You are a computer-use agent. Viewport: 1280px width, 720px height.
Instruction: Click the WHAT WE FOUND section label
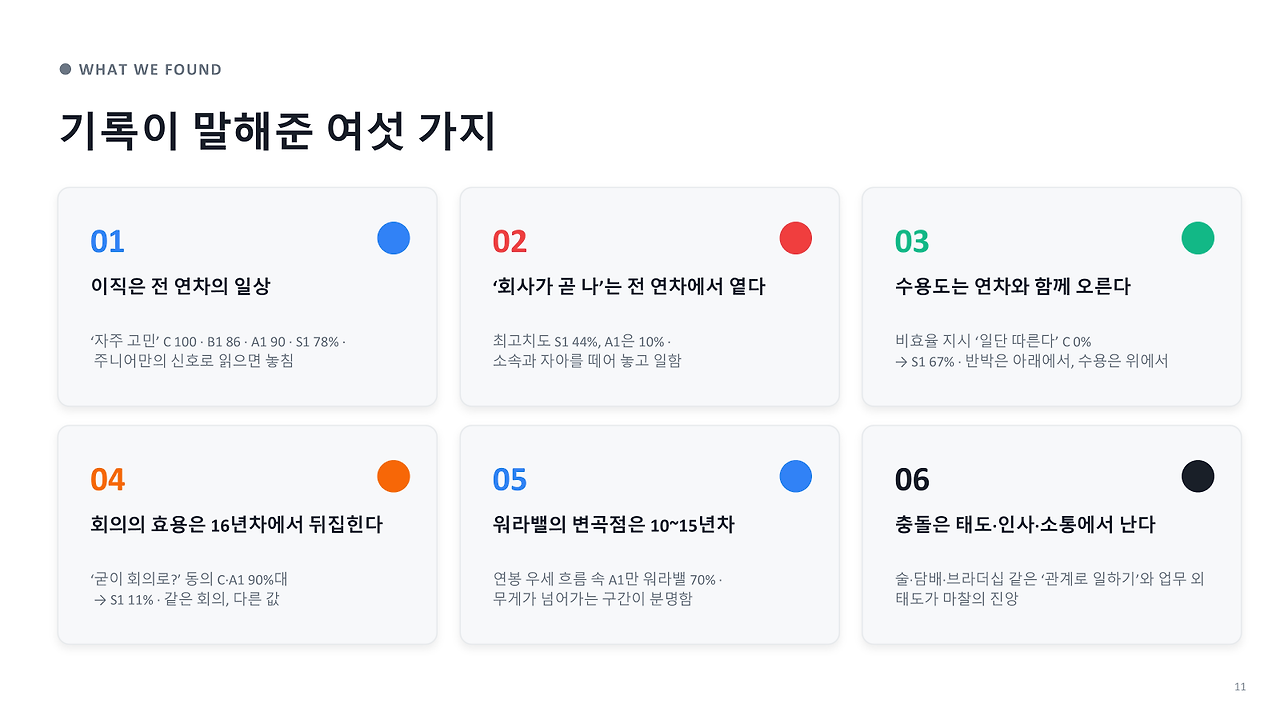[150, 69]
